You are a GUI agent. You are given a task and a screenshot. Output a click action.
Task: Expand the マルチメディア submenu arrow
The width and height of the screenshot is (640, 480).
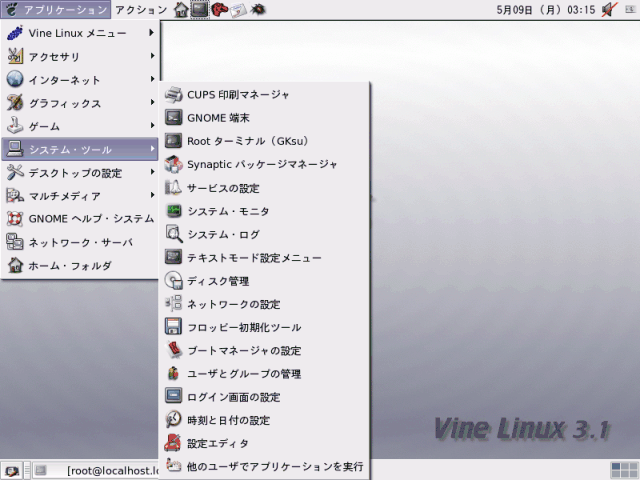tap(151, 195)
